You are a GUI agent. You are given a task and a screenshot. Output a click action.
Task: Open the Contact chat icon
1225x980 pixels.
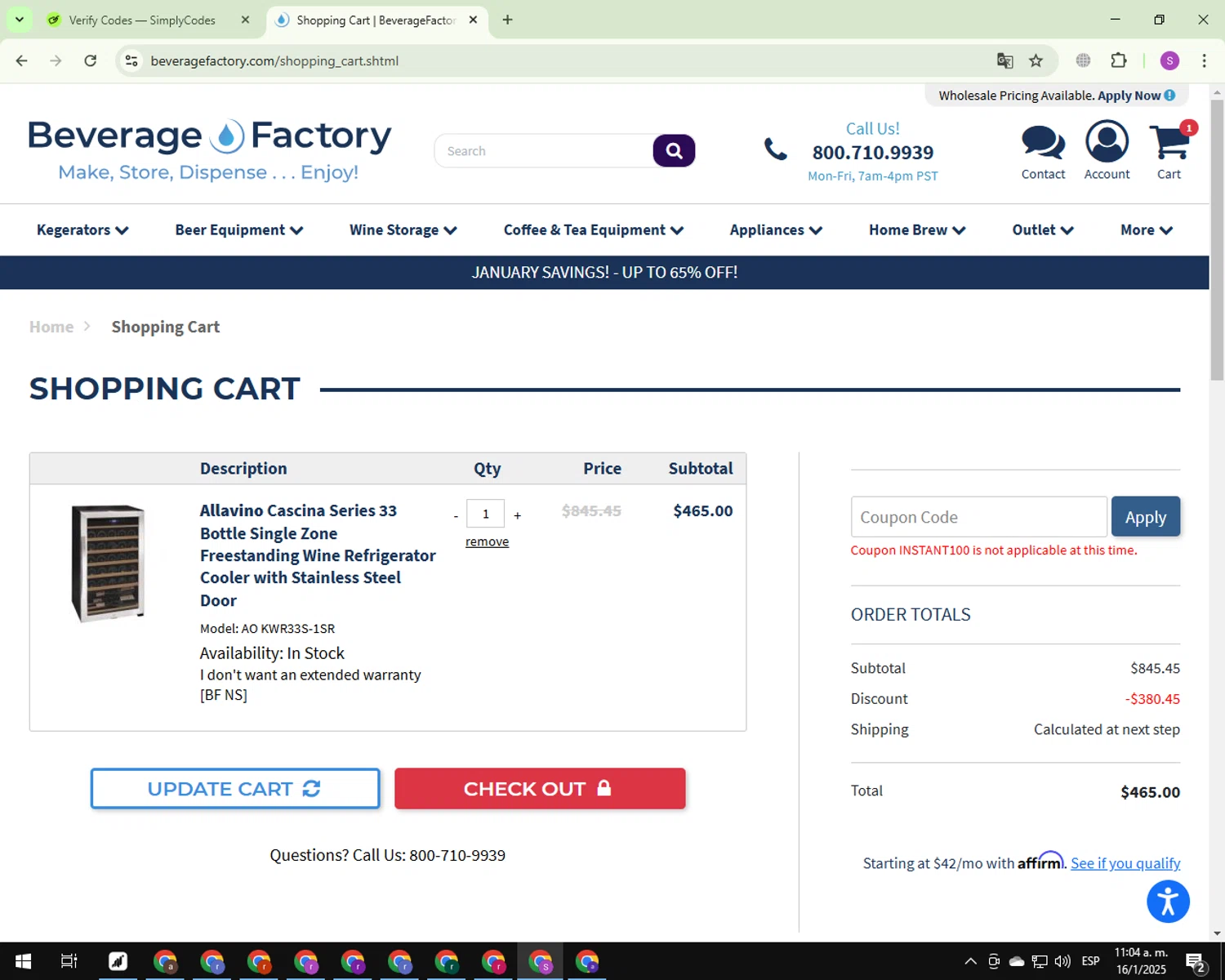click(1043, 143)
